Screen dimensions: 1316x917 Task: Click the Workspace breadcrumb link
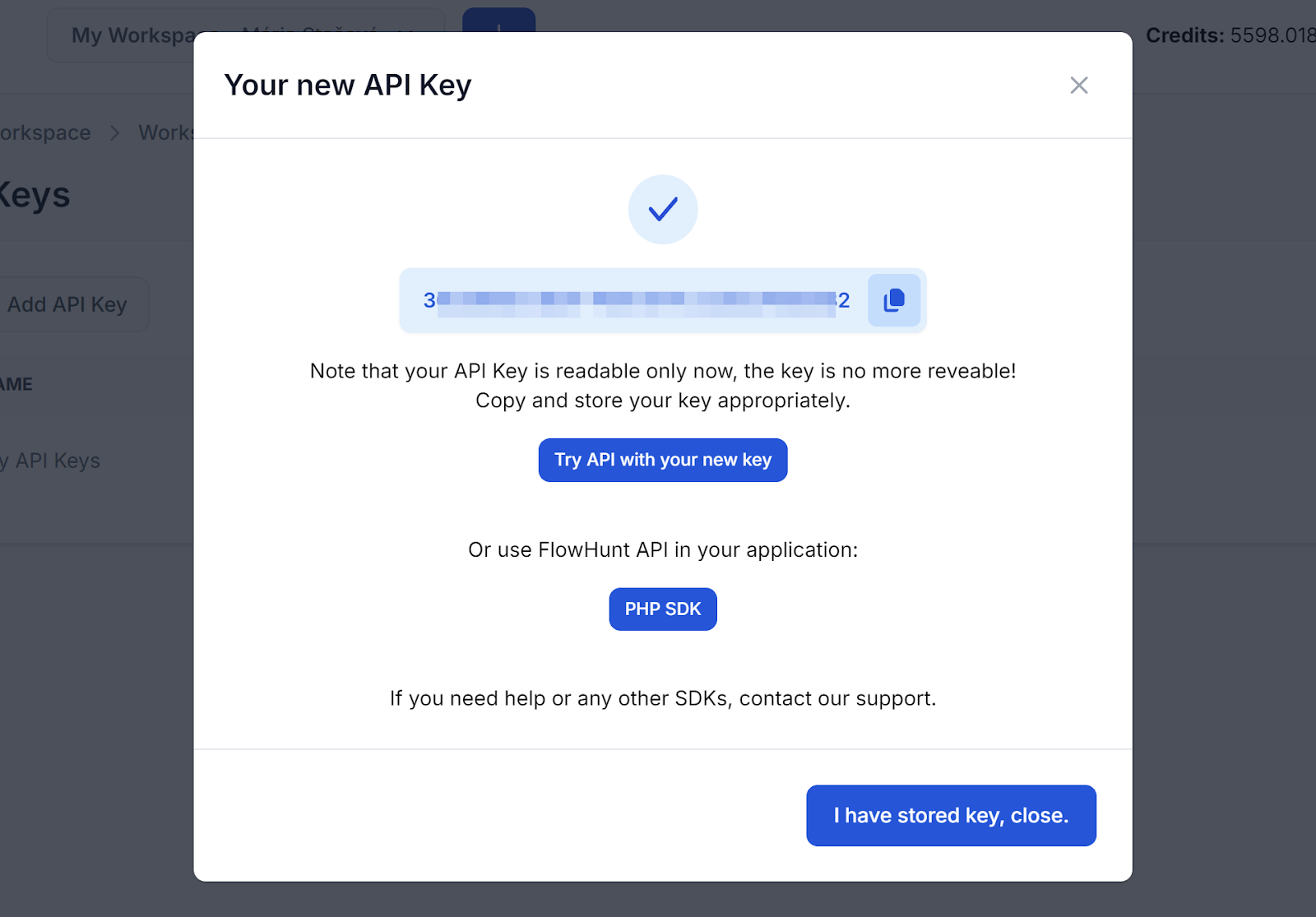coord(44,132)
